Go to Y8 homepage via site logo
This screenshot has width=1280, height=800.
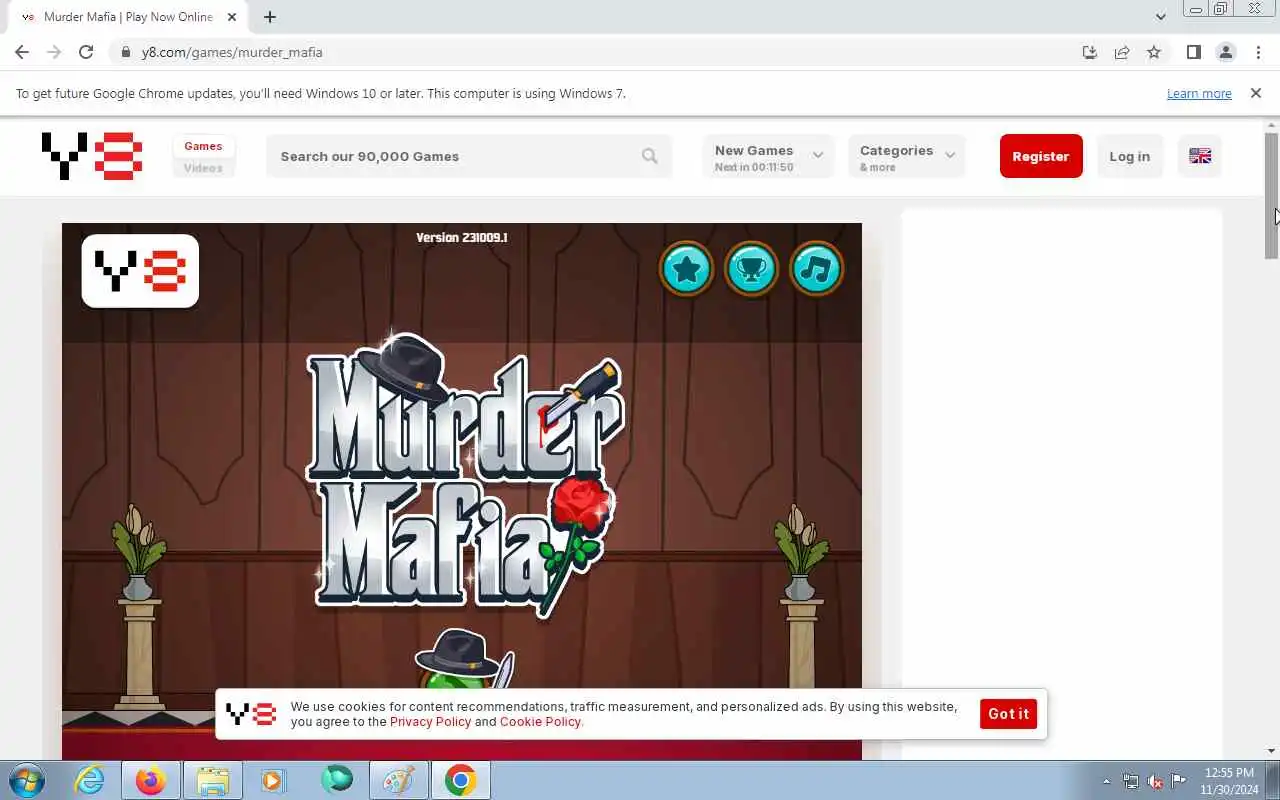point(92,156)
